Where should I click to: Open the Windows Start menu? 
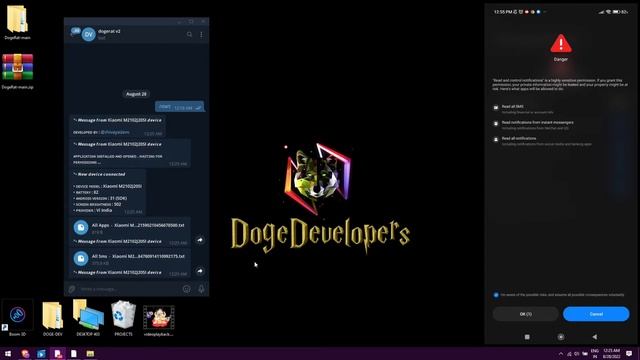(8, 353)
